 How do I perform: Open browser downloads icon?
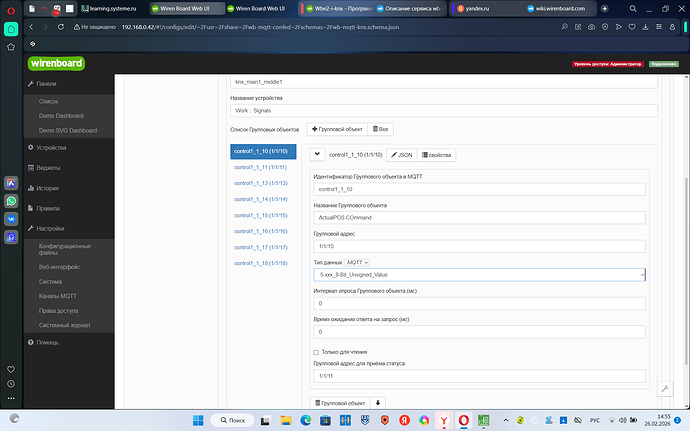[x=645, y=27]
